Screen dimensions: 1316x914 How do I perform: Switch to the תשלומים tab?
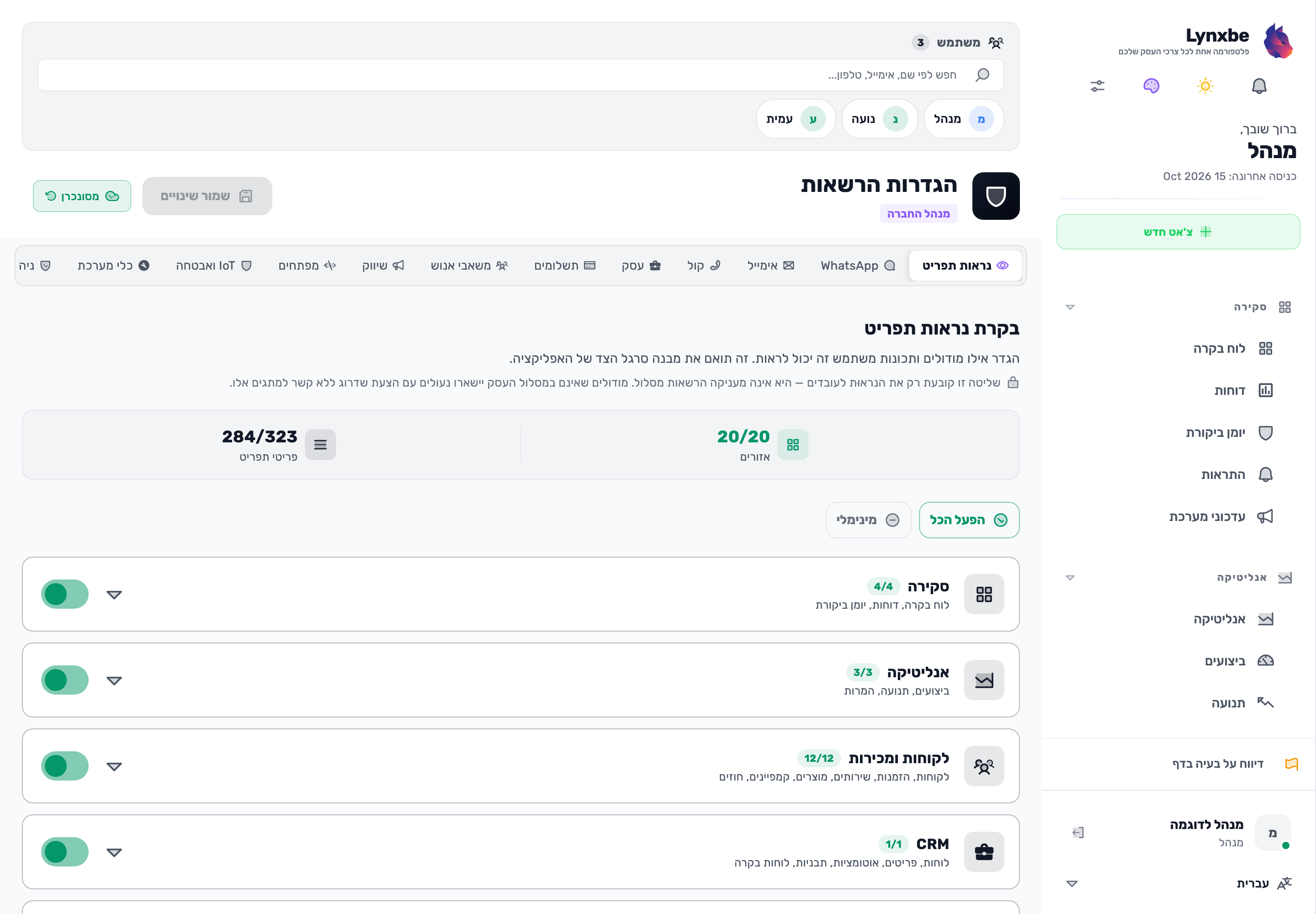(x=565, y=266)
